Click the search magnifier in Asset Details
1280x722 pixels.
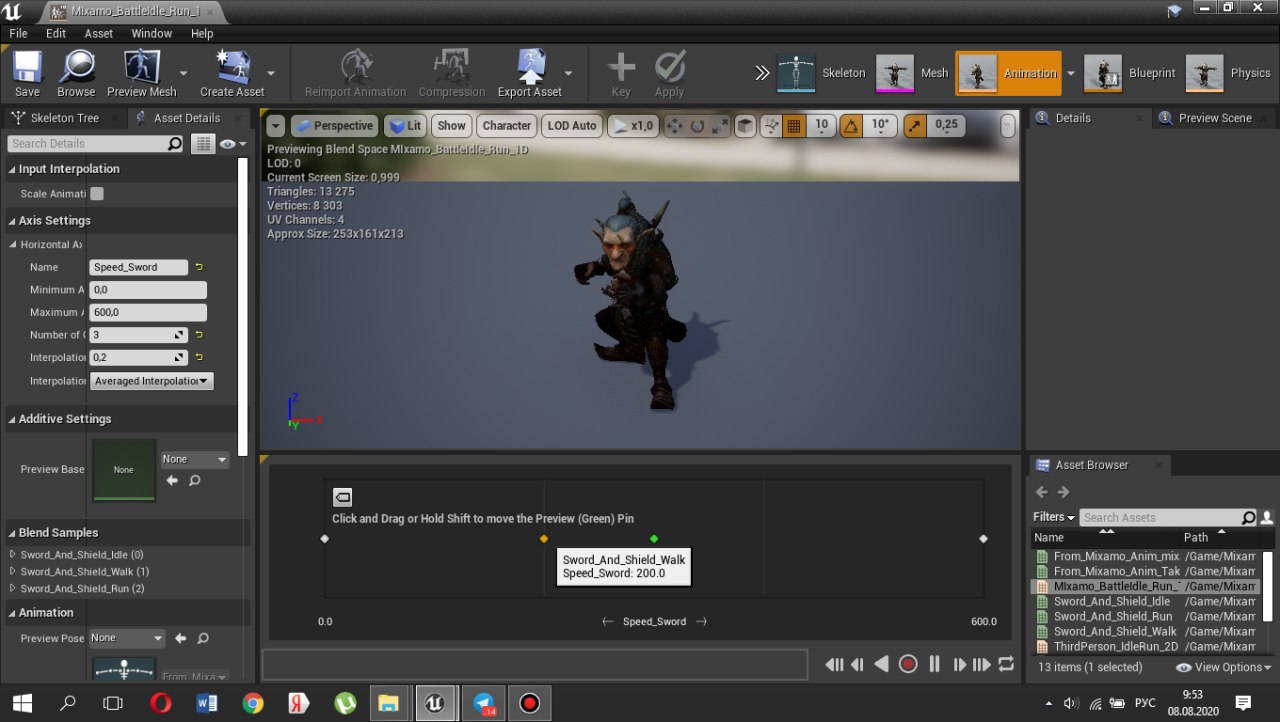pos(175,144)
